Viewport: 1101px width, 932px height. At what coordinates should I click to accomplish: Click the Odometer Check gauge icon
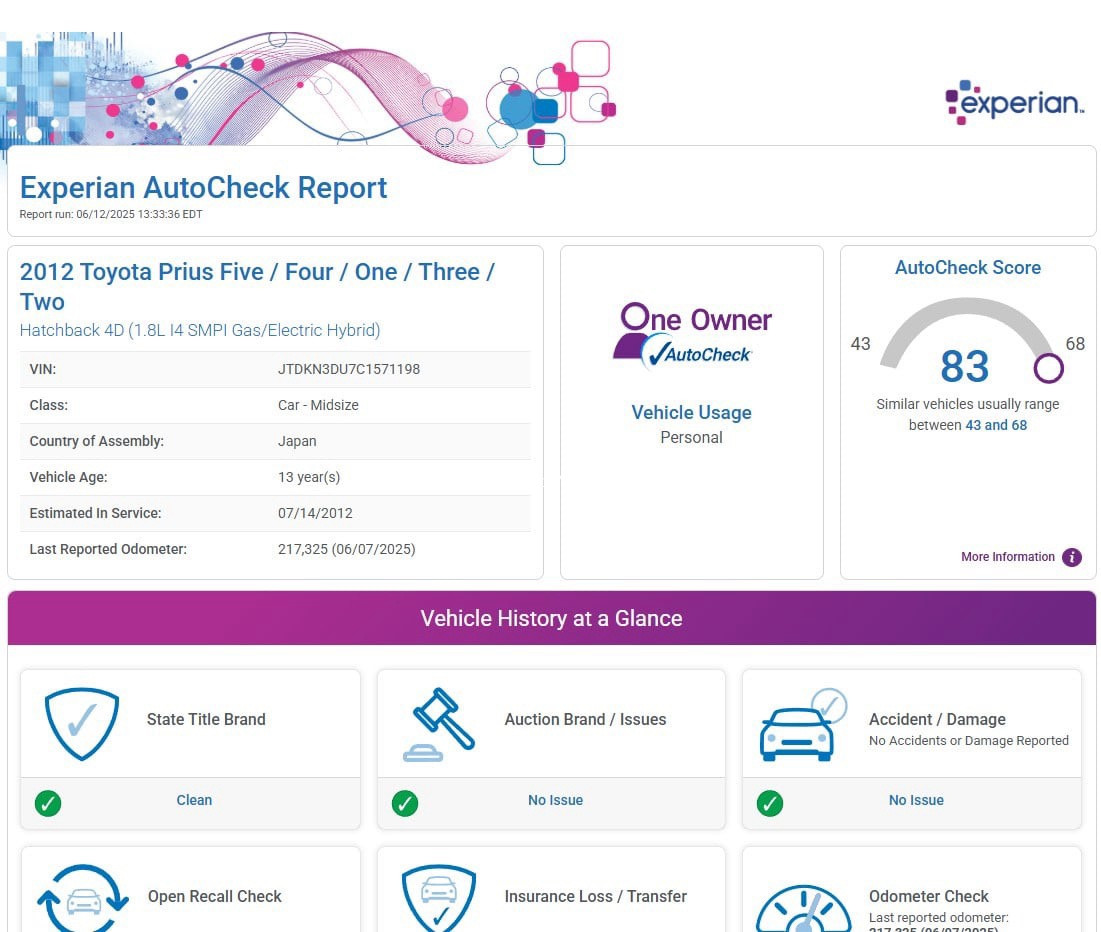pos(803,908)
